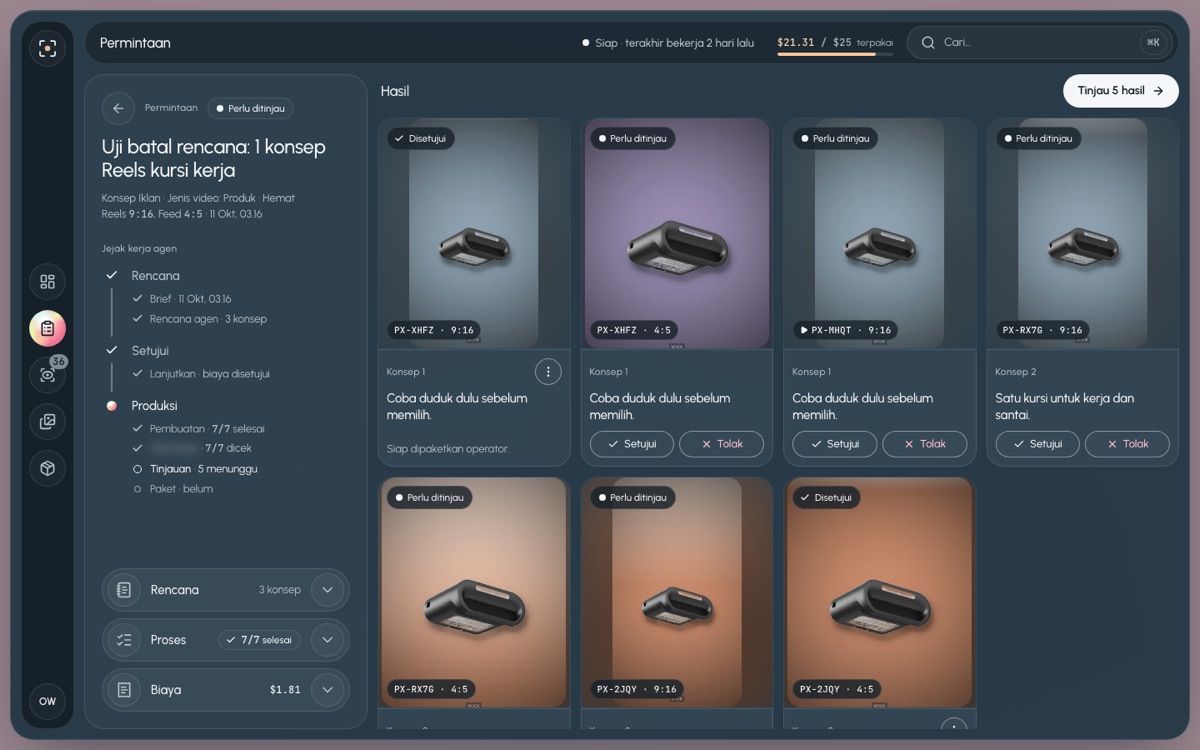
Task: Focus the Cari search field
Action: click(1038, 43)
